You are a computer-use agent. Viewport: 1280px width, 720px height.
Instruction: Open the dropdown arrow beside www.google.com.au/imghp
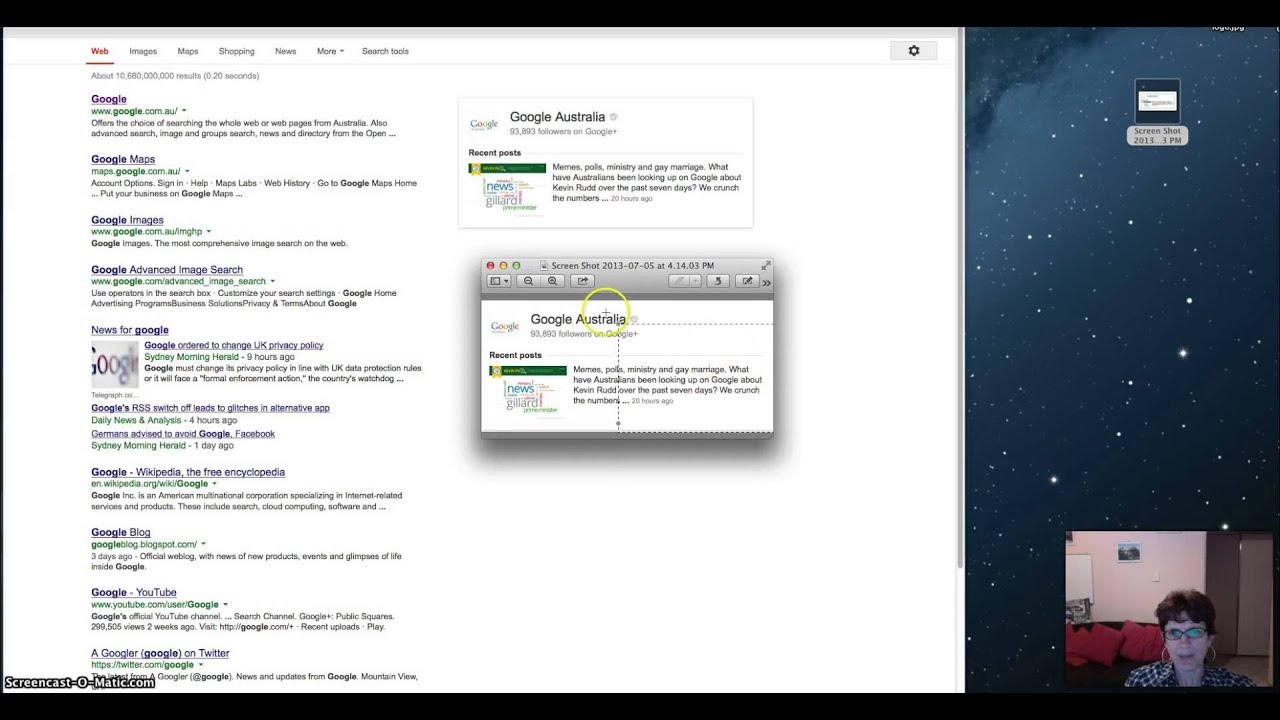(209, 232)
